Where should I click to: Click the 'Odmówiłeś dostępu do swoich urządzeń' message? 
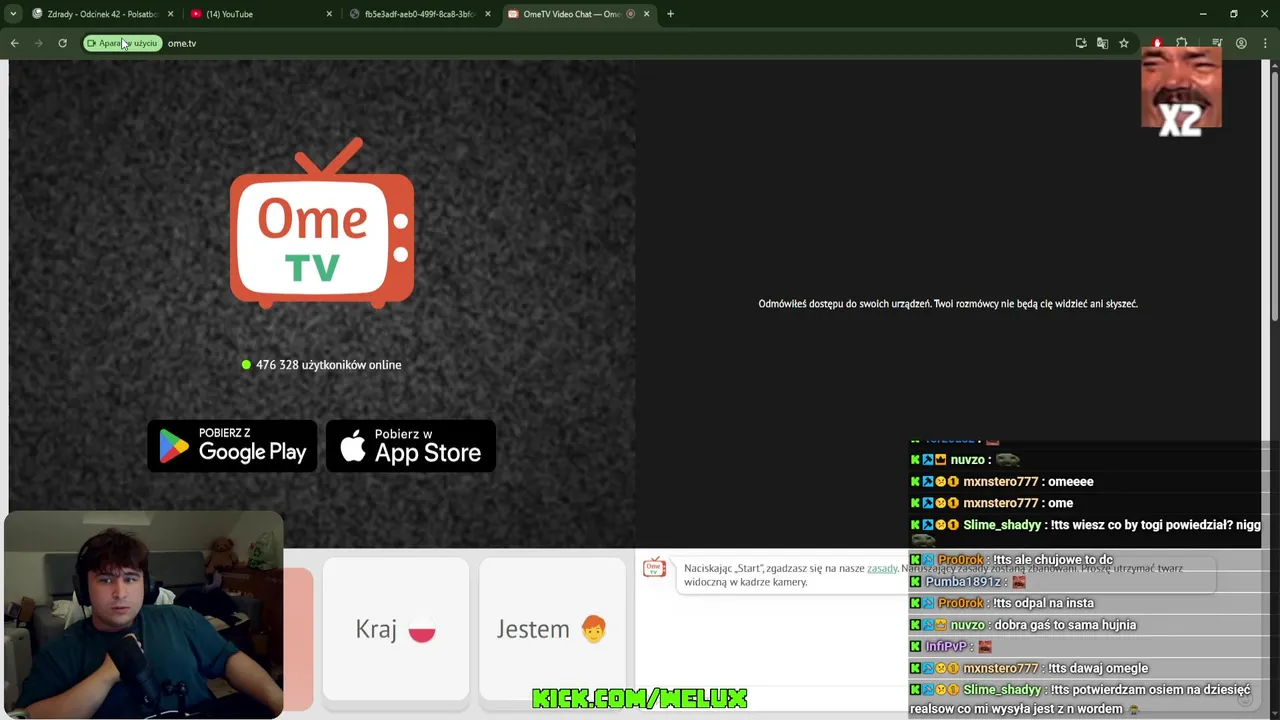point(948,303)
